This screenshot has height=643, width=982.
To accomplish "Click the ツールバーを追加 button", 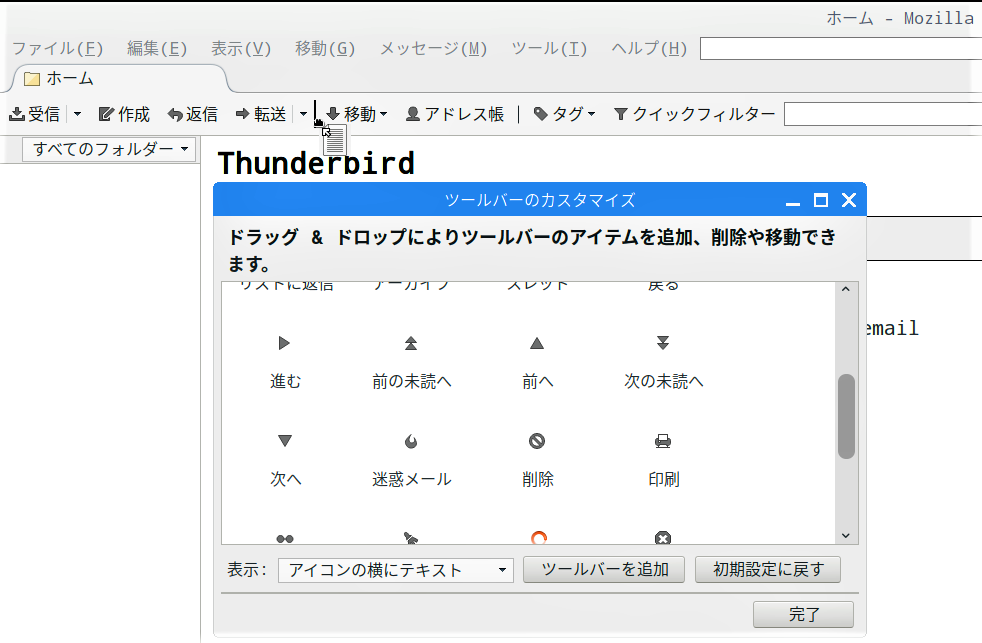I will point(604,570).
